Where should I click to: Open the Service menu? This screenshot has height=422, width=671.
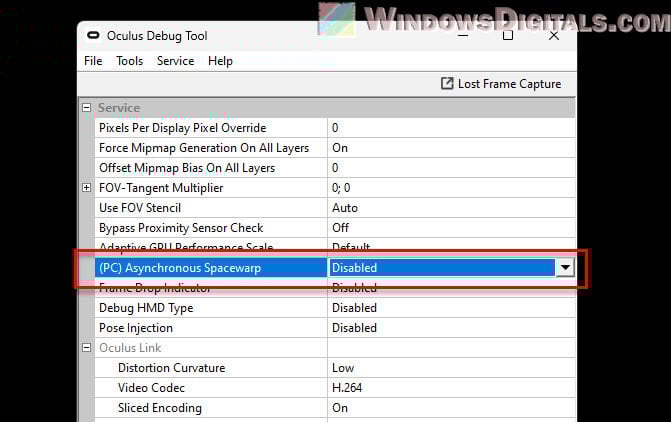pos(175,61)
